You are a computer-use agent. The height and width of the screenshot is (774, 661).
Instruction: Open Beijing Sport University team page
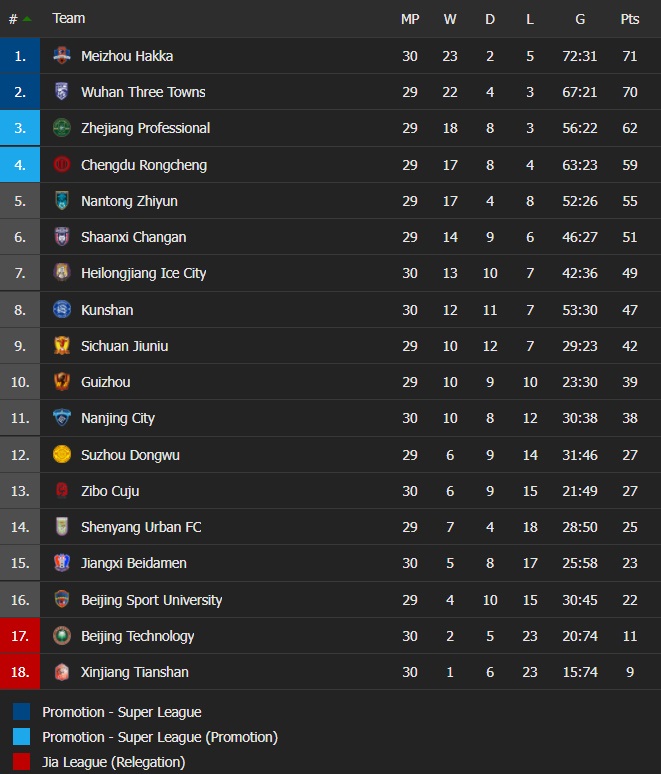click(x=151, y=600)
